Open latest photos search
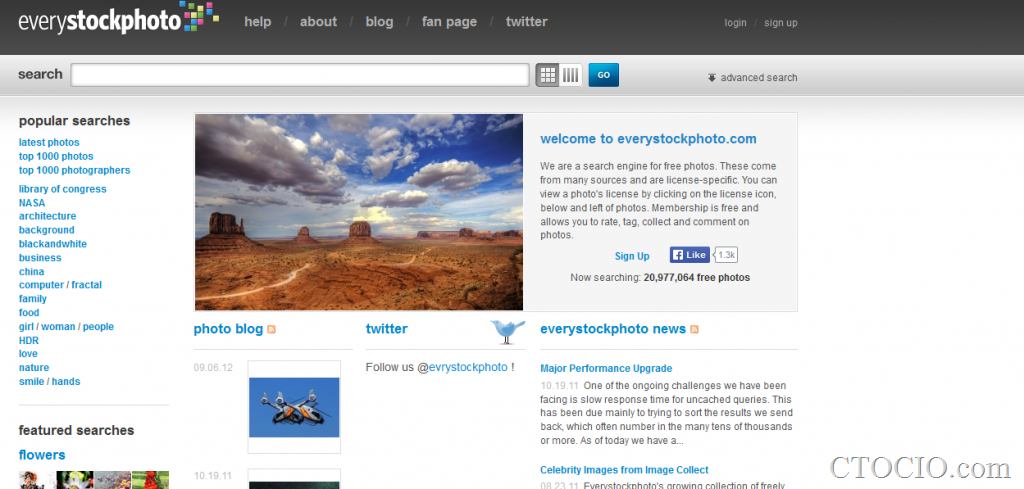The image size is (1024, 489). pyautogui.click(x=49, y=142)
